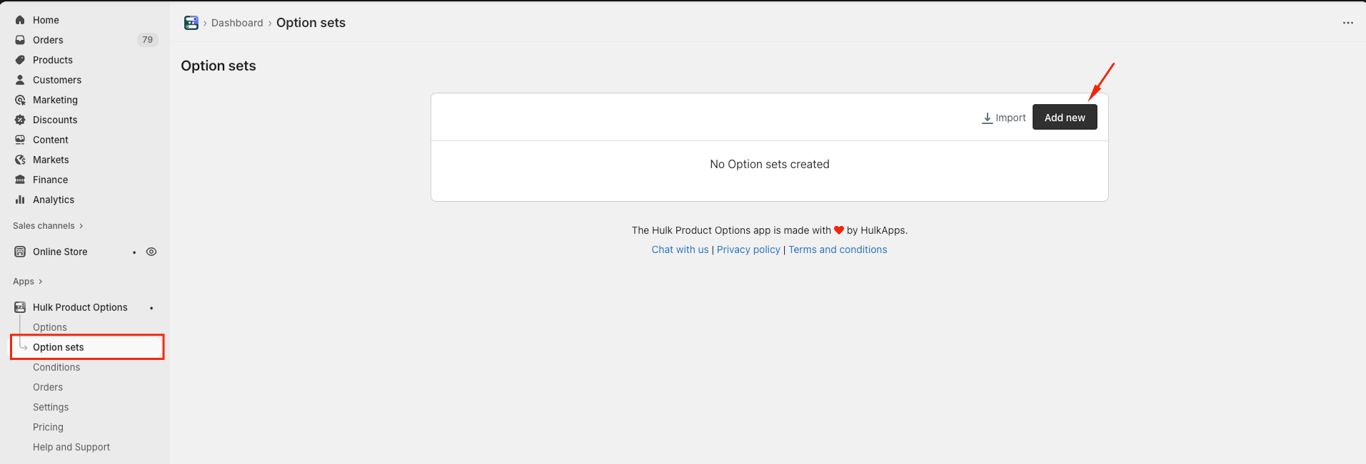Open the Chat with us link
1366x464 pixels.
(x=680, y=250)
